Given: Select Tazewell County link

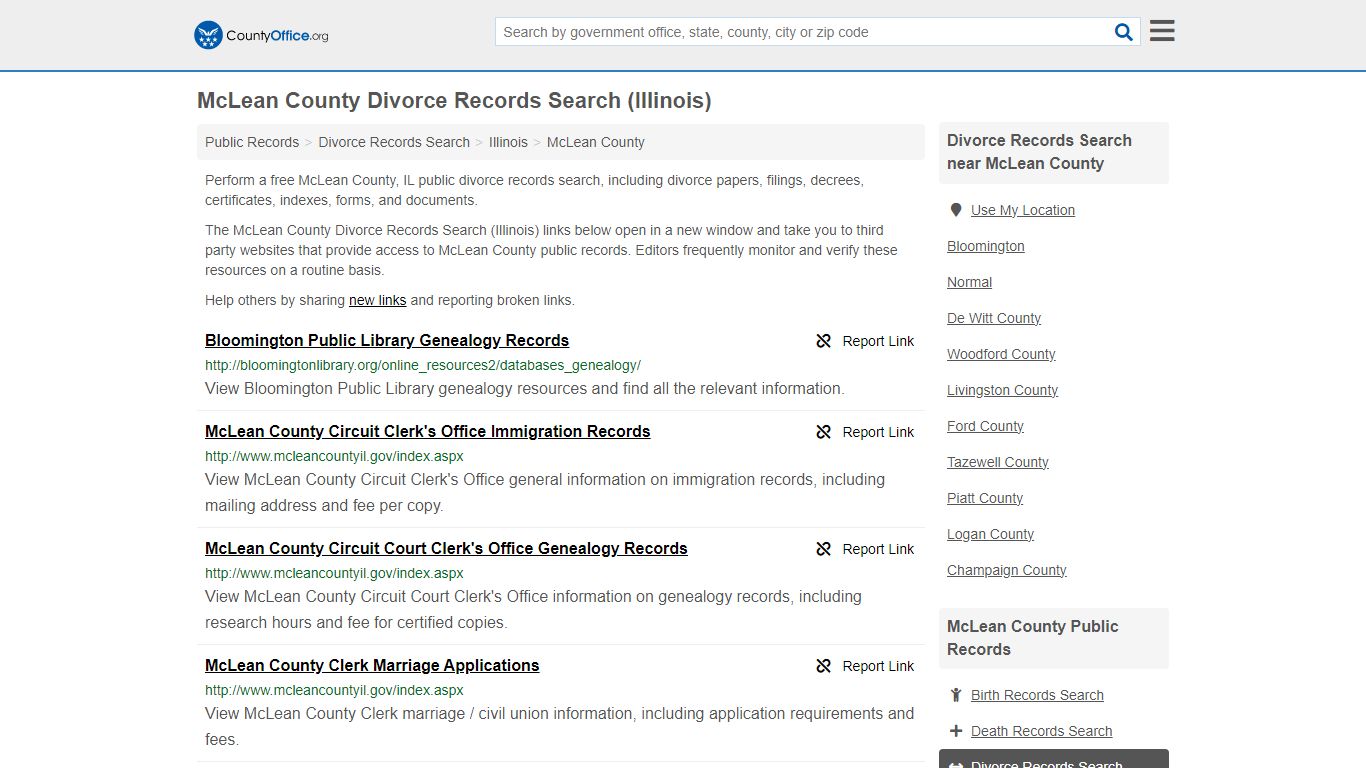Looking at the screenshot, I should [x=998, y=462].
